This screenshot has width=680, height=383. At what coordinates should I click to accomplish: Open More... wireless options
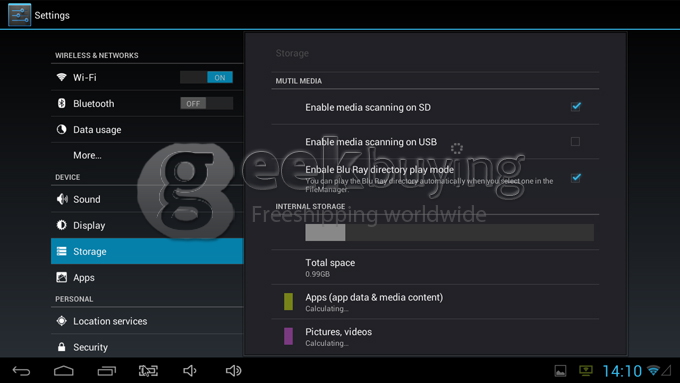147,155
